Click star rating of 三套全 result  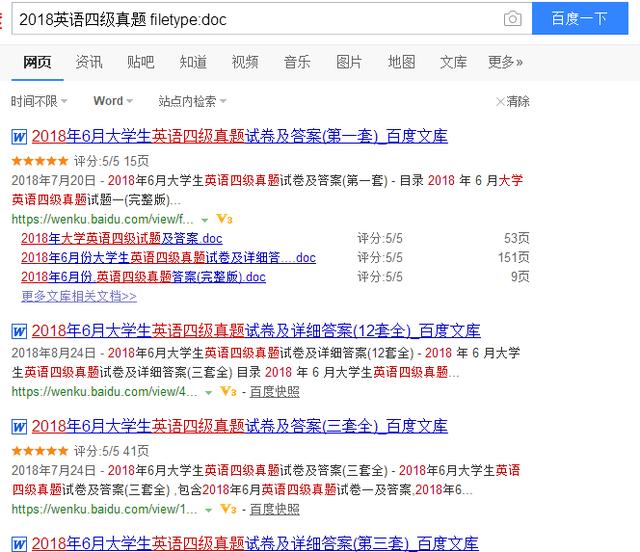[x=40, y=451]
